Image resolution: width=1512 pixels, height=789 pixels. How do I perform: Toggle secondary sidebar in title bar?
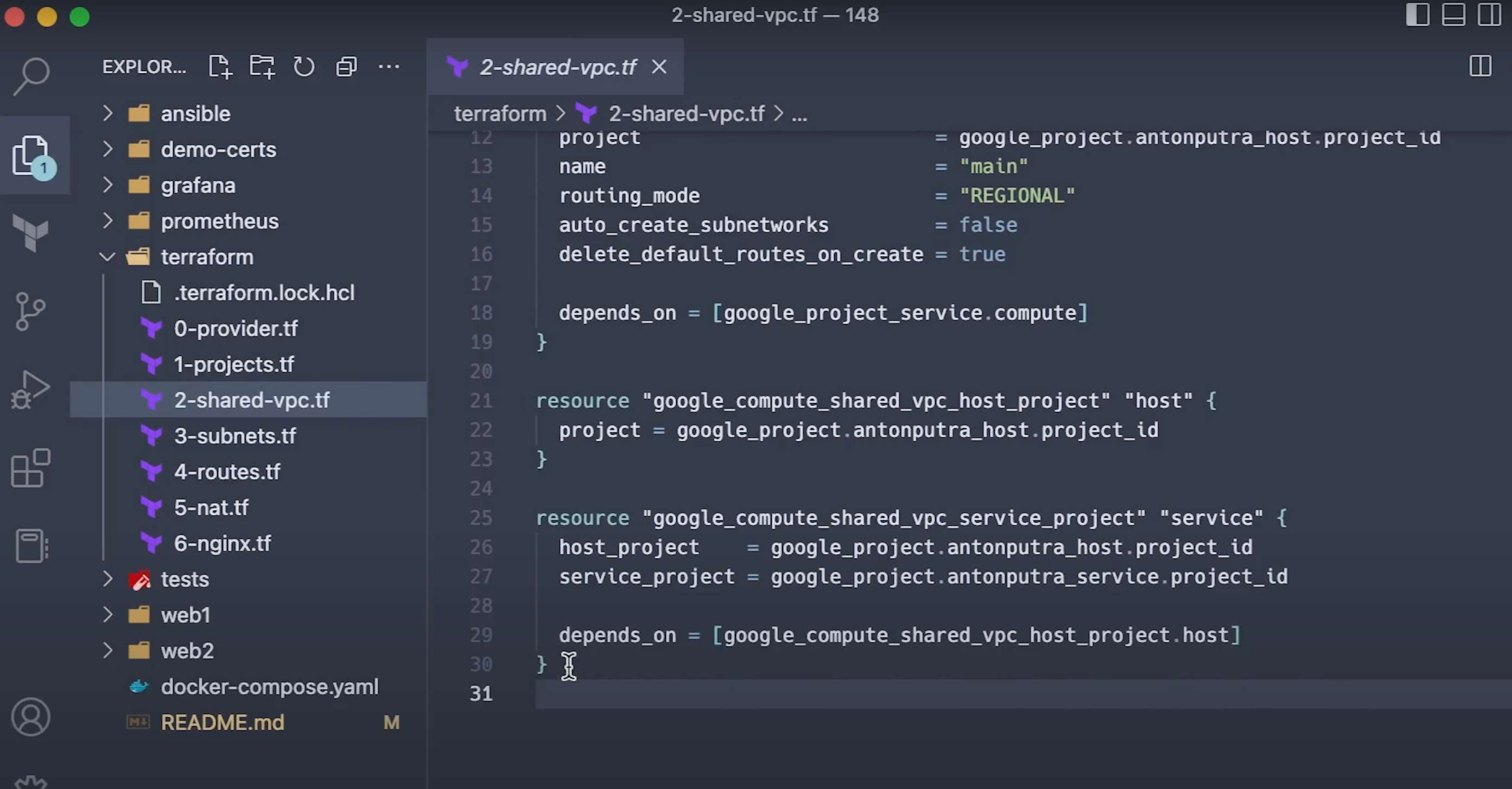1489,15
